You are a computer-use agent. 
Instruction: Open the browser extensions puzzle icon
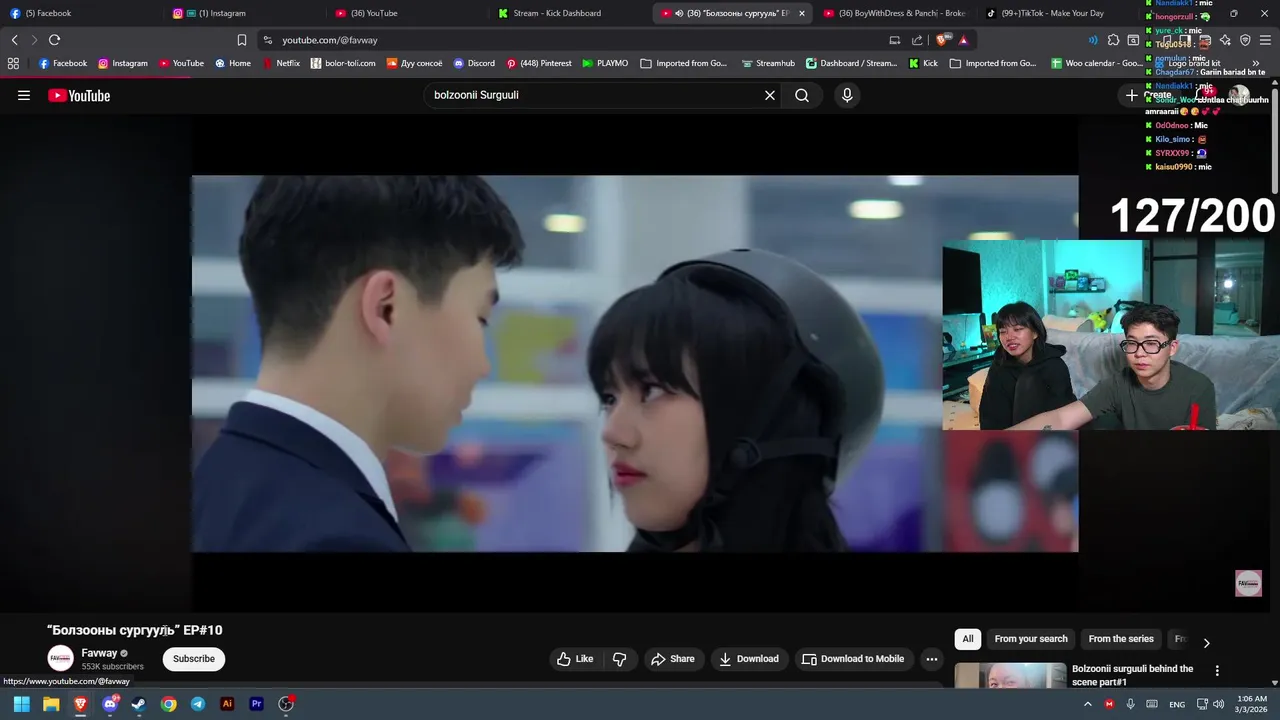(x=1113, y=40)
